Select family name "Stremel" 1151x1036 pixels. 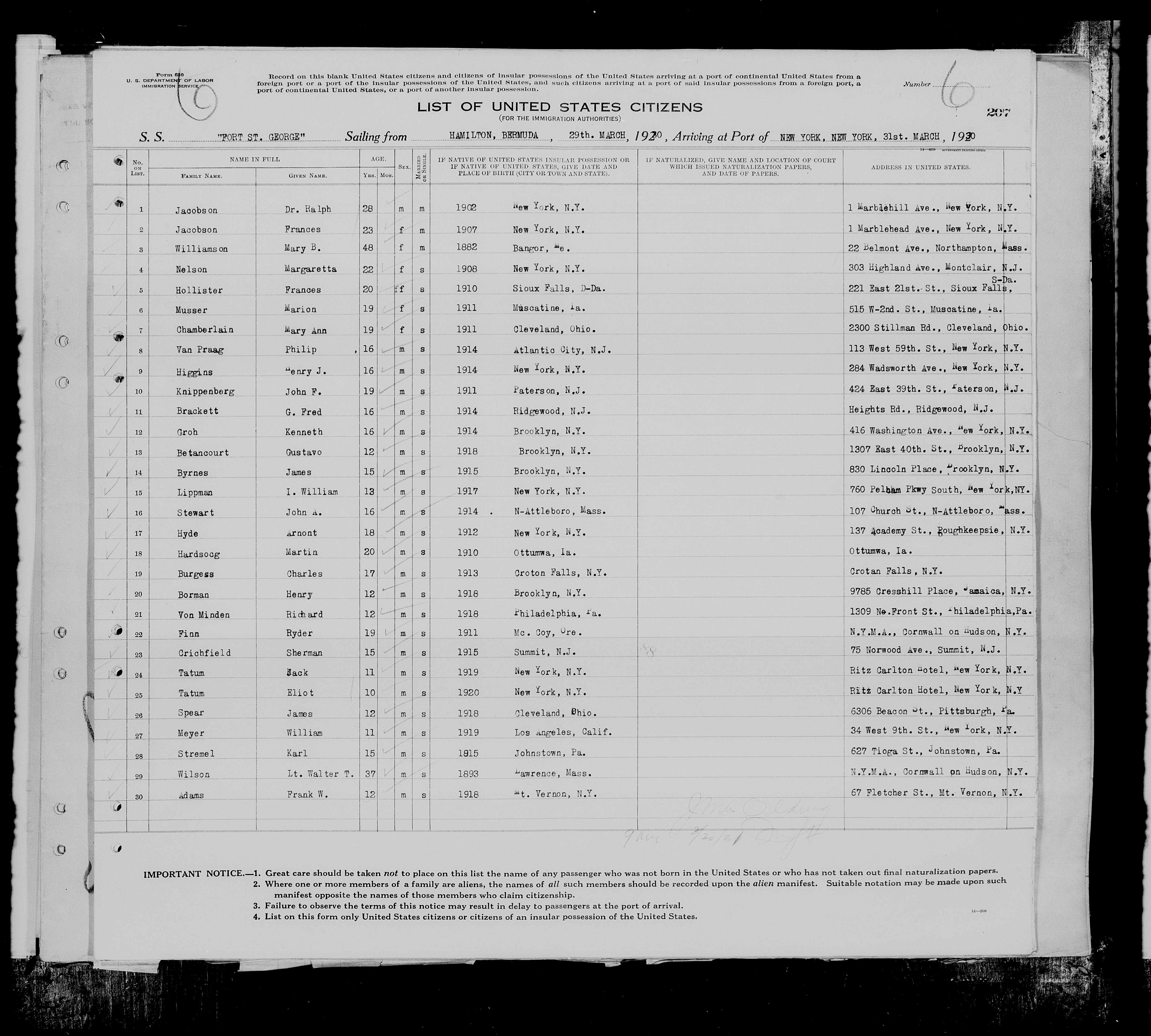[196, 754]
